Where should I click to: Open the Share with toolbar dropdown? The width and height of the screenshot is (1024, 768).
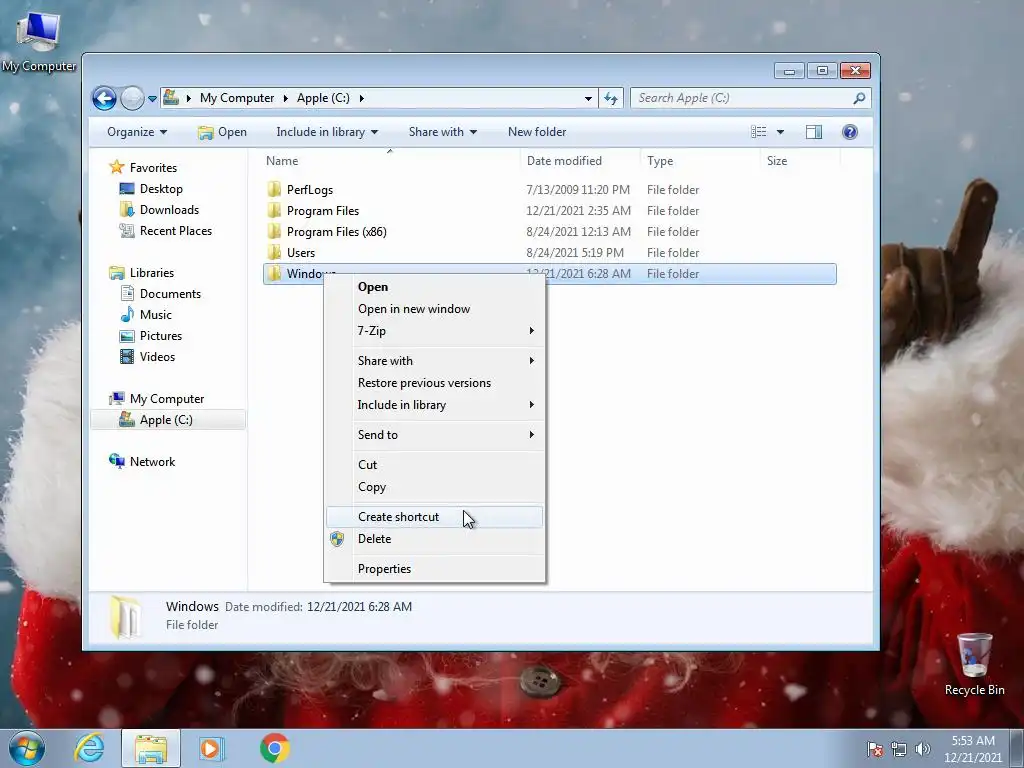tap(442, 132)
